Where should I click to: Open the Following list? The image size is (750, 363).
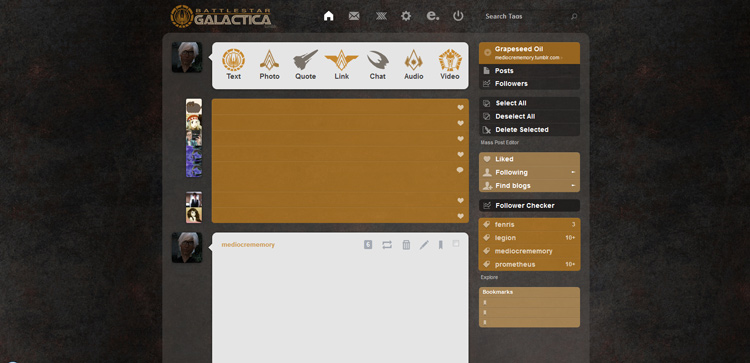pos(529,172)
